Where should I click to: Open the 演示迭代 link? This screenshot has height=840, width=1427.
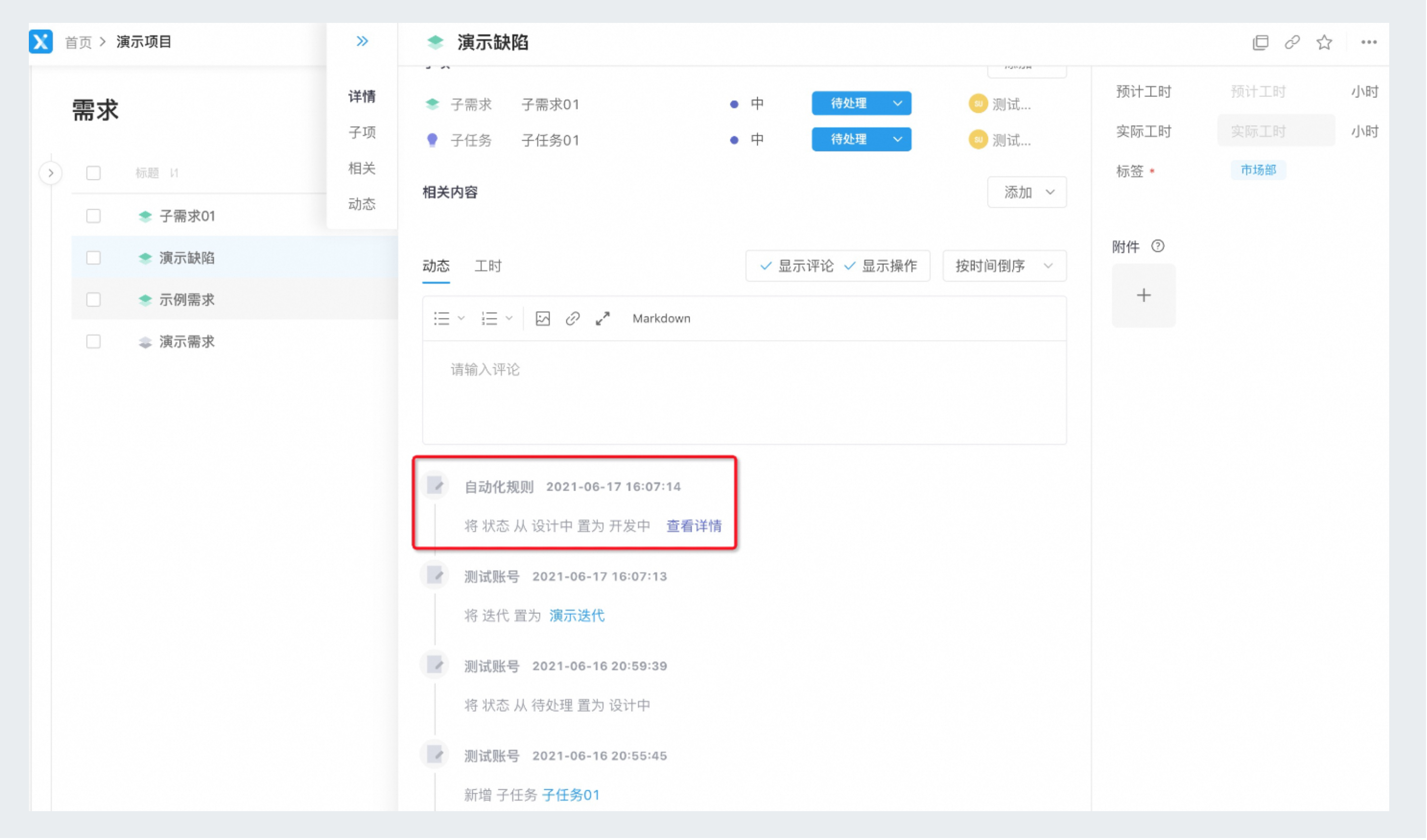pyautogui.click(x=577, y=616)
